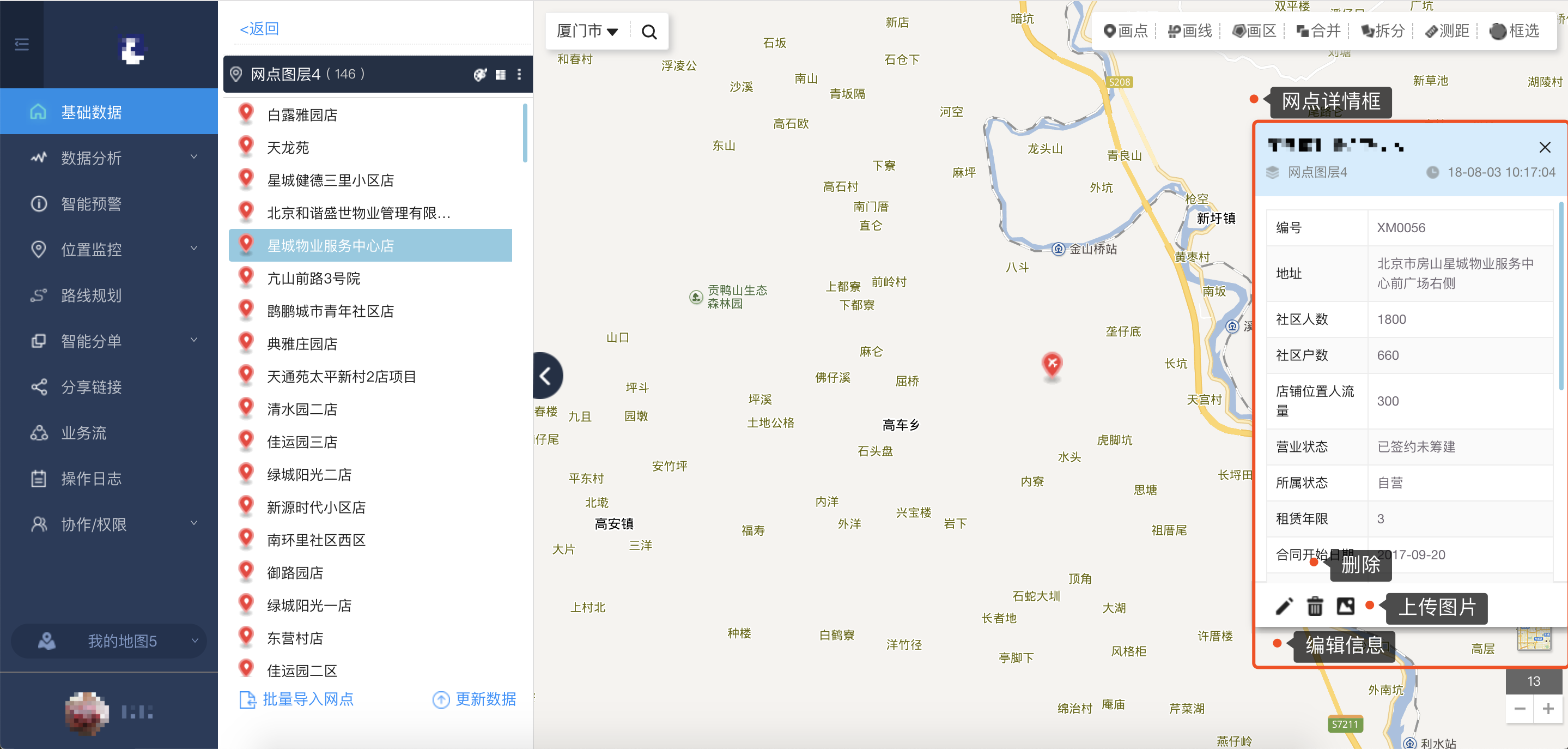The image size is (1568, 749).
Task: Open layer style palette icon
Action: (x=480, y=74)
